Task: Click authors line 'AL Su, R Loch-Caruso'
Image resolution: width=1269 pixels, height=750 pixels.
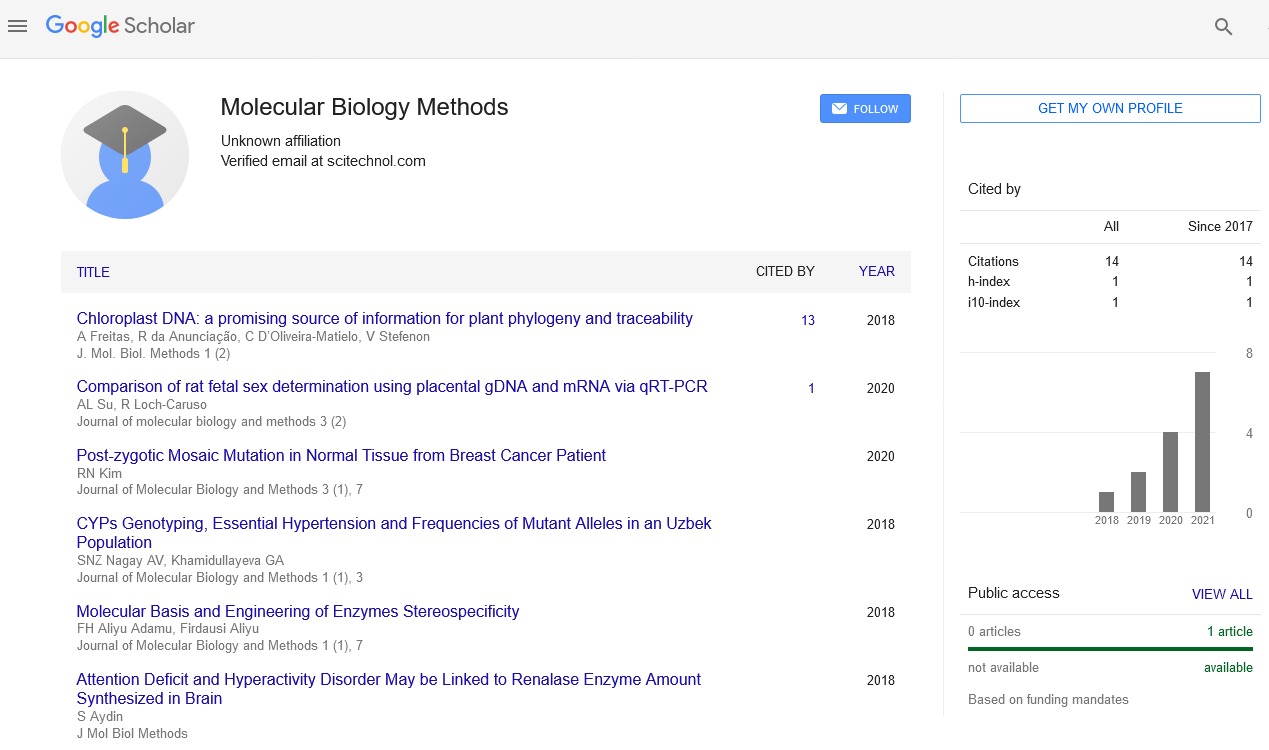Action: tap(142, 405)
